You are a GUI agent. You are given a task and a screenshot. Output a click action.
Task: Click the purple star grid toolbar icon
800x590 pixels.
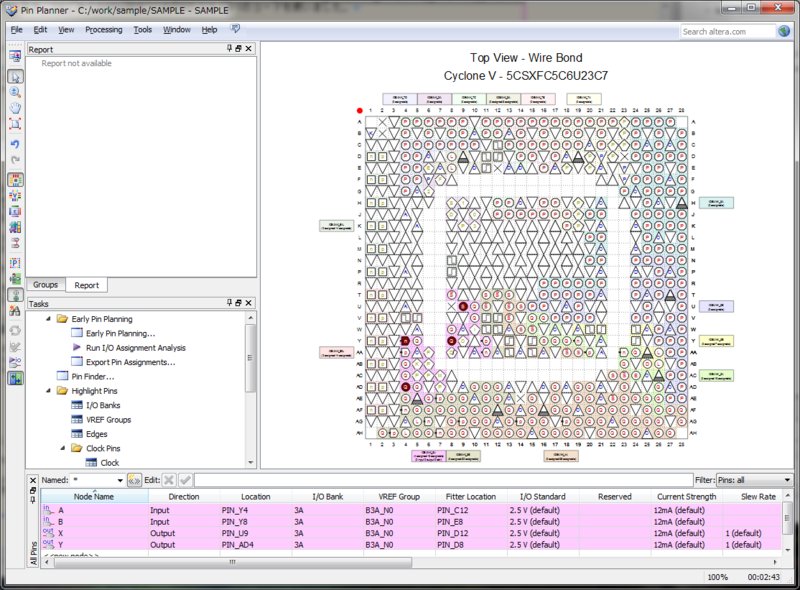pos(15,227)
